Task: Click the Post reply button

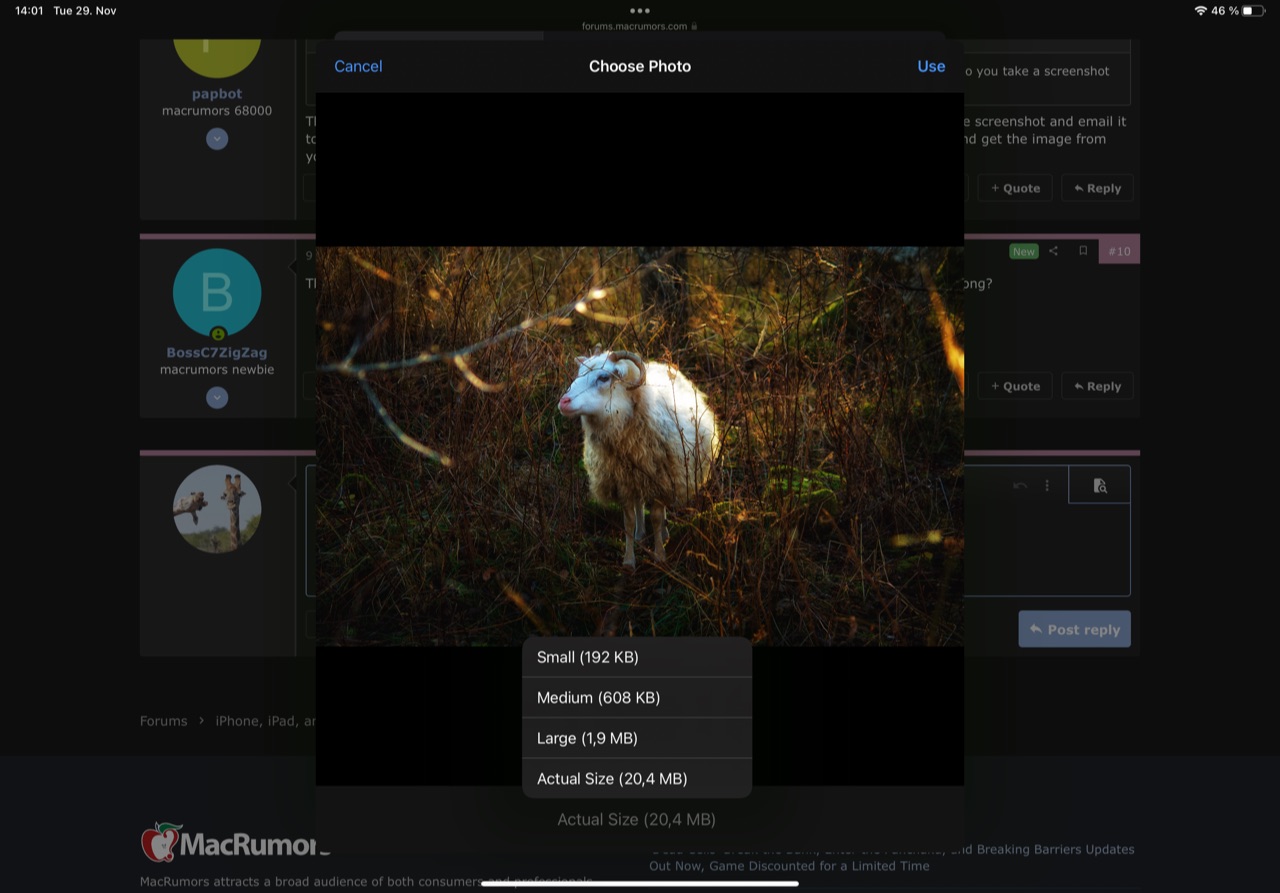Action: [x=1074, y=629]
